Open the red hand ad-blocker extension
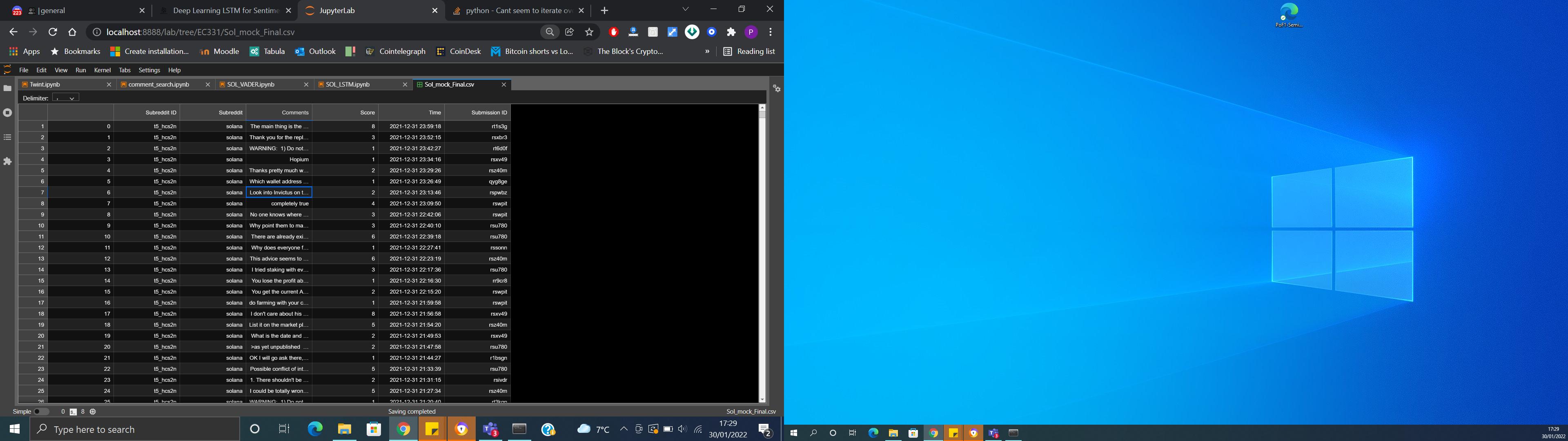Screen dimensions: 1568x441 [614, 32]
